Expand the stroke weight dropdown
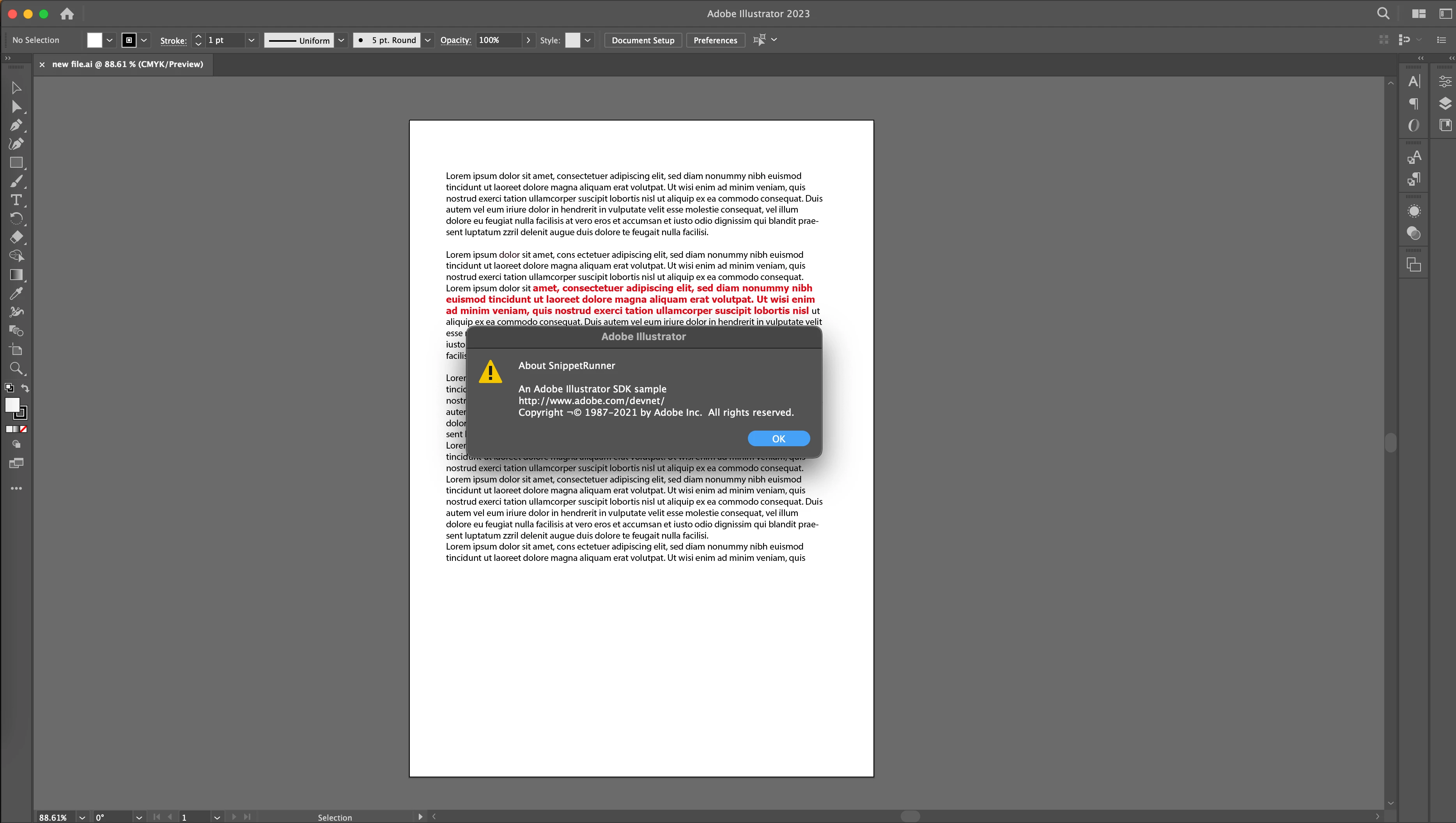The height and width of the screenshot is (823, 1456). pyautogui.click(x=252, y=40)
